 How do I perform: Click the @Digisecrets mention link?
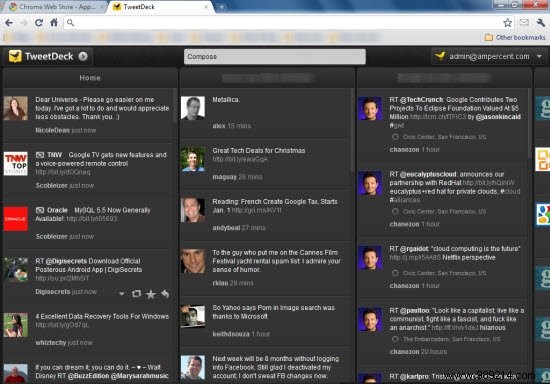click(x=66, y=261)
